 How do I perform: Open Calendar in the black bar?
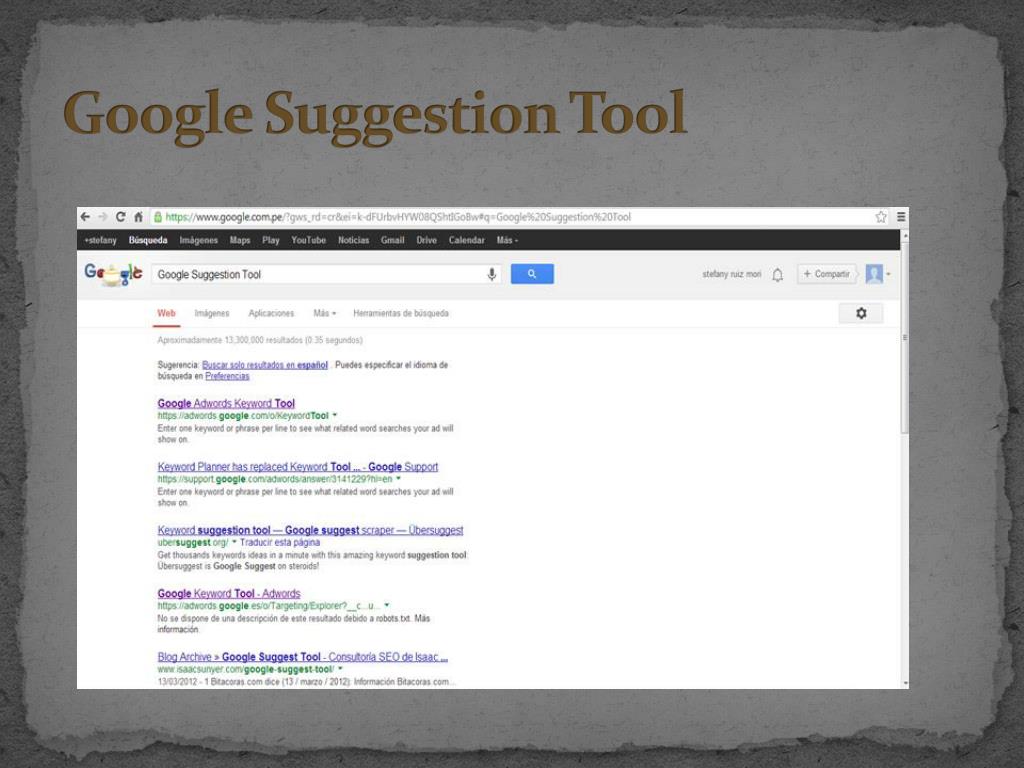[466, 240]
